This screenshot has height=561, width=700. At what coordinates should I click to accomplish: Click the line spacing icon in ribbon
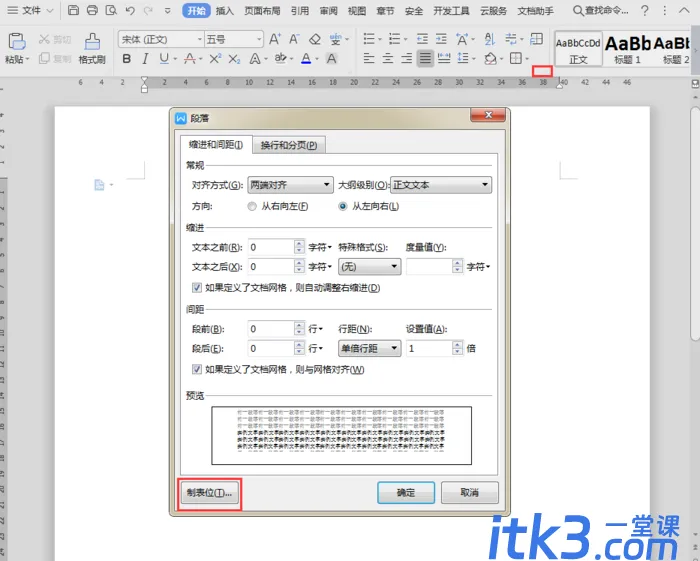(463, 58)
